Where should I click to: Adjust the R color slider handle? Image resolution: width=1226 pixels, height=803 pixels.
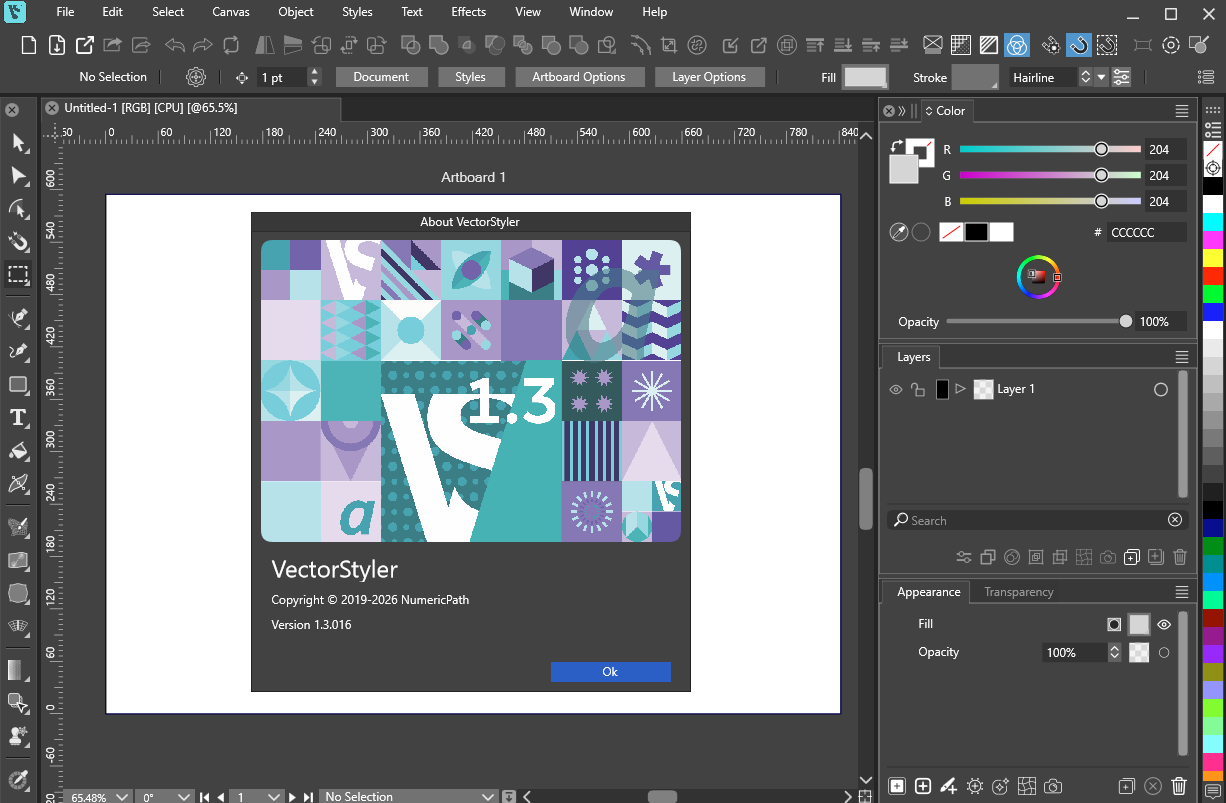(1101, 149)
